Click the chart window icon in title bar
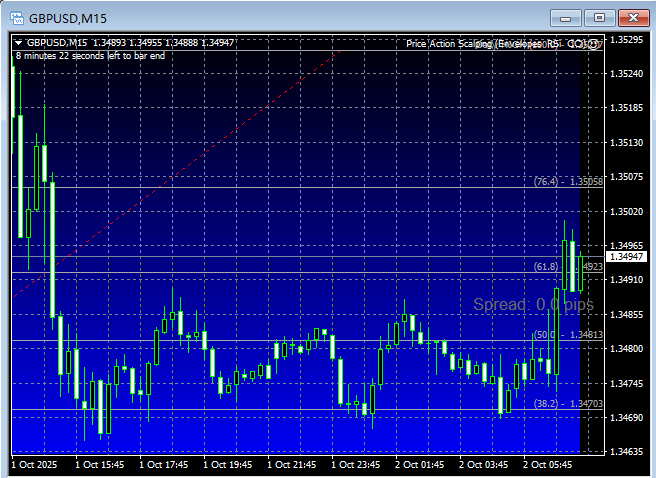Image resolution: width=656 pixels, height=478 pixels. 16,18
